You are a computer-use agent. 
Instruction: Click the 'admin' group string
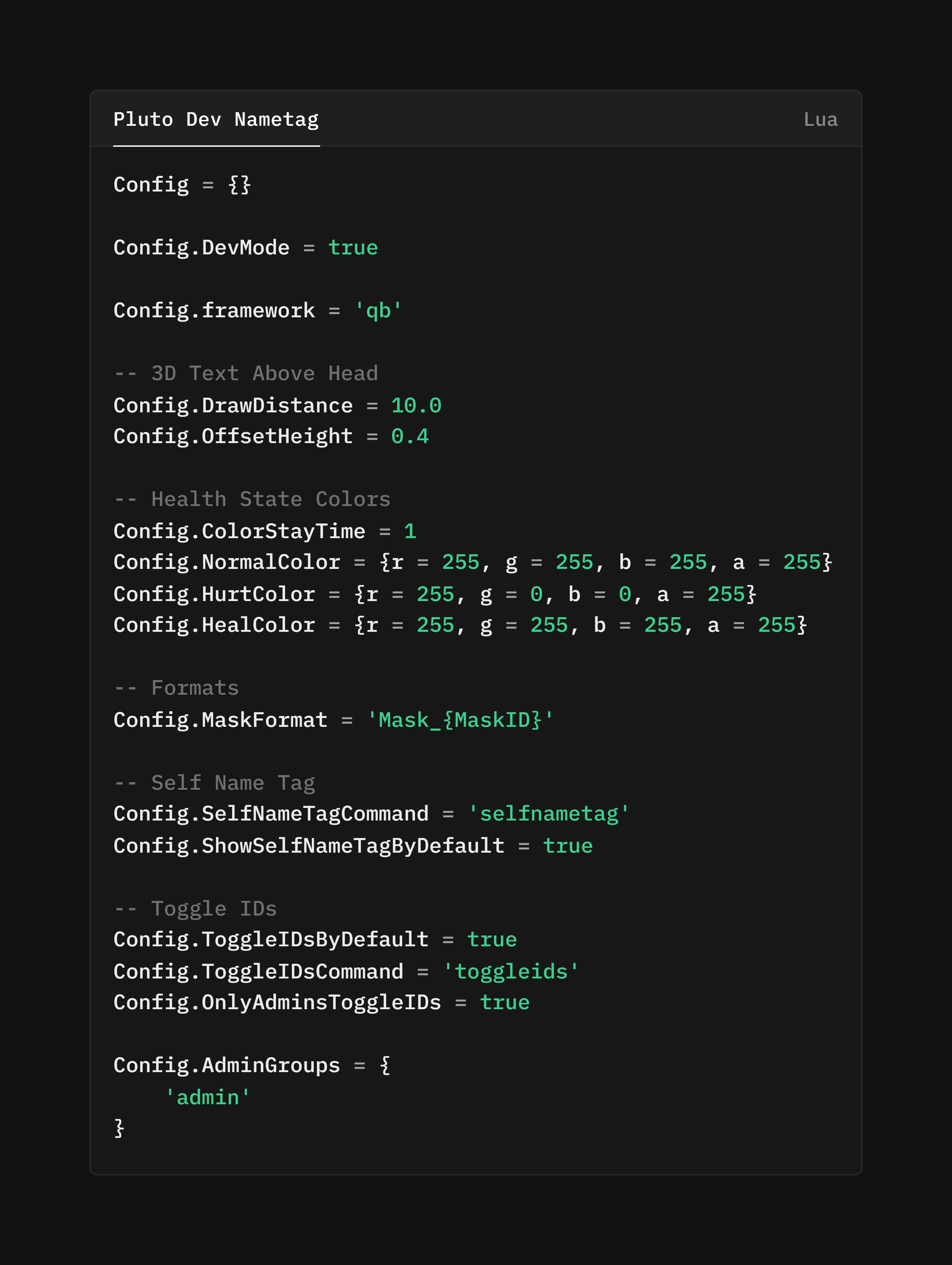[207, 1097]
